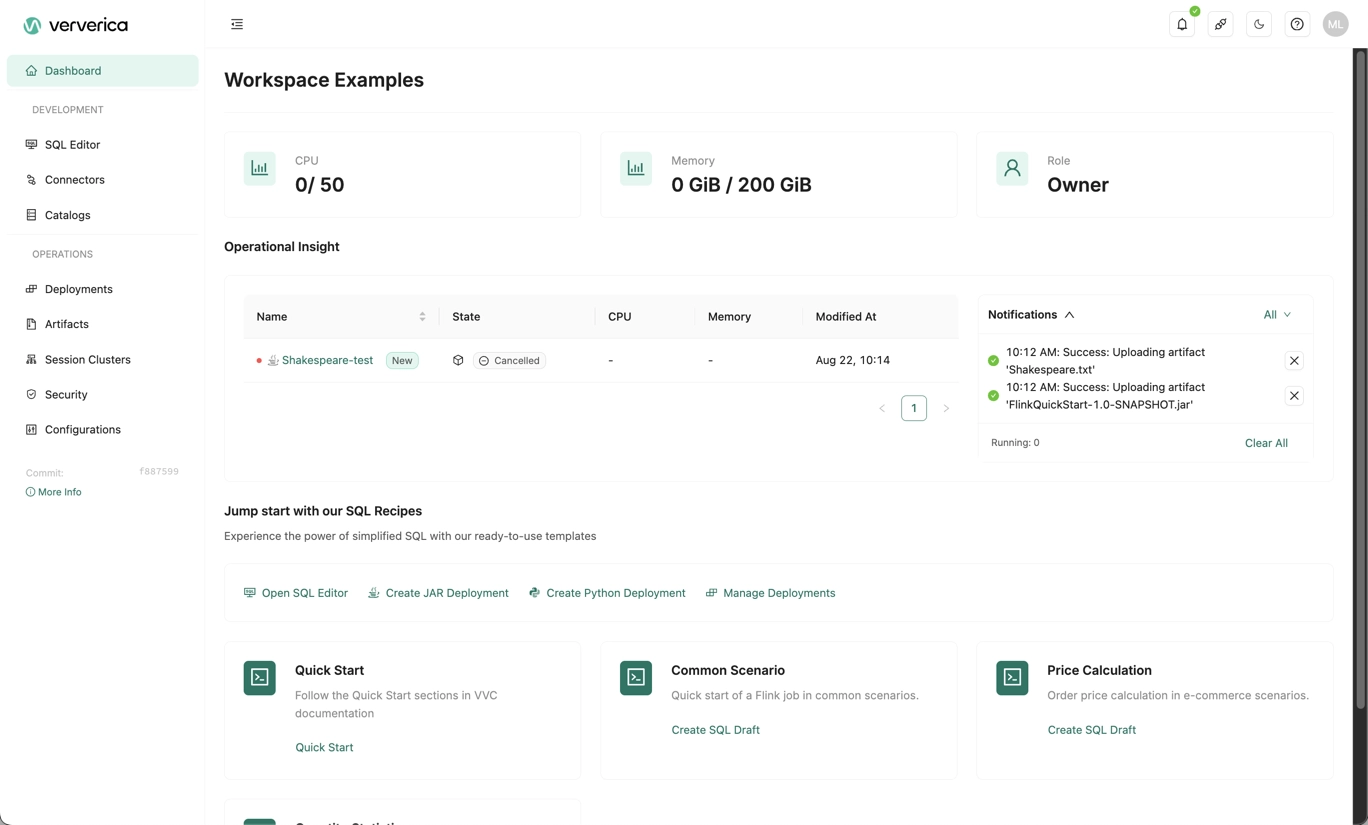Click the rocket icon in header

click(x=1220, y=24)
